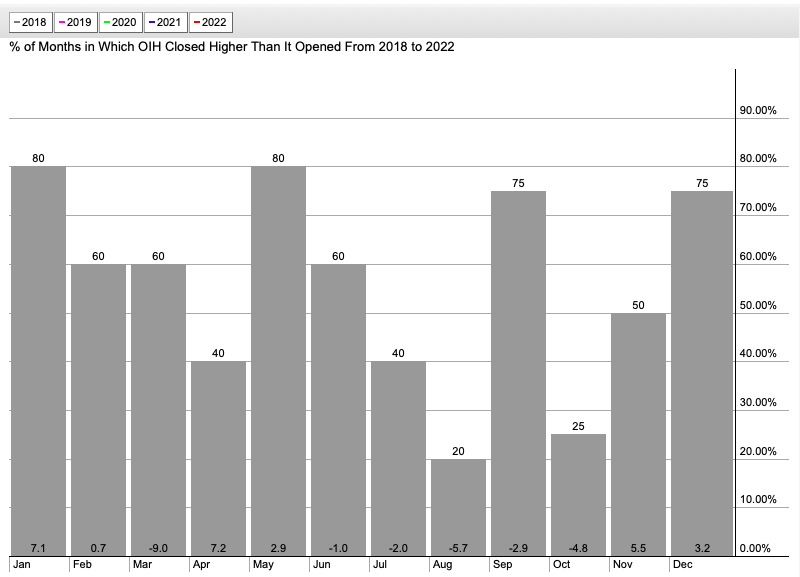Click the 0.00% y-axis label
The width and height of the screenshot is (800, 577).
[755, 548]
